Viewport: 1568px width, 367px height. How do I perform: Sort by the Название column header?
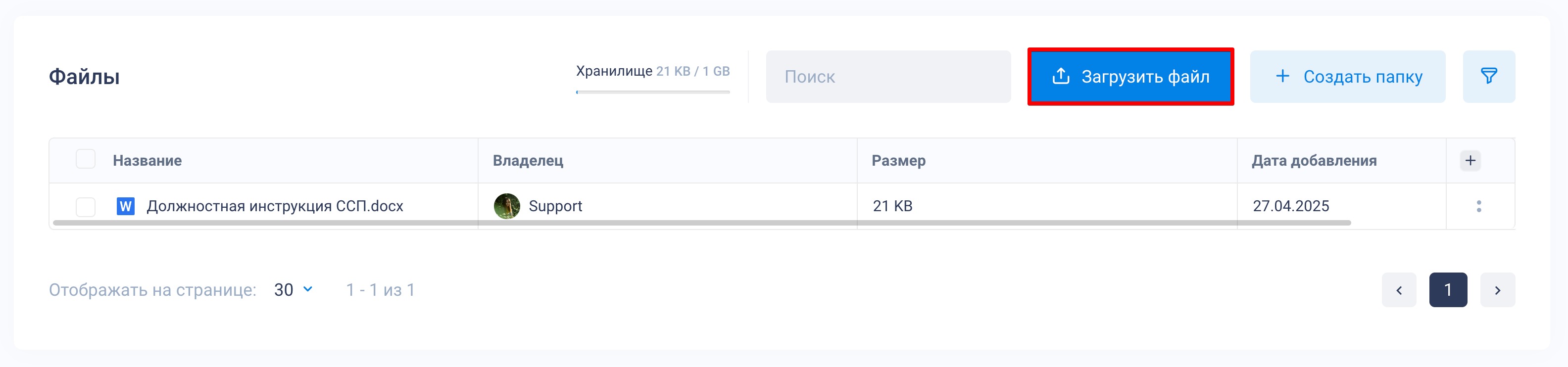coord(147,161)
